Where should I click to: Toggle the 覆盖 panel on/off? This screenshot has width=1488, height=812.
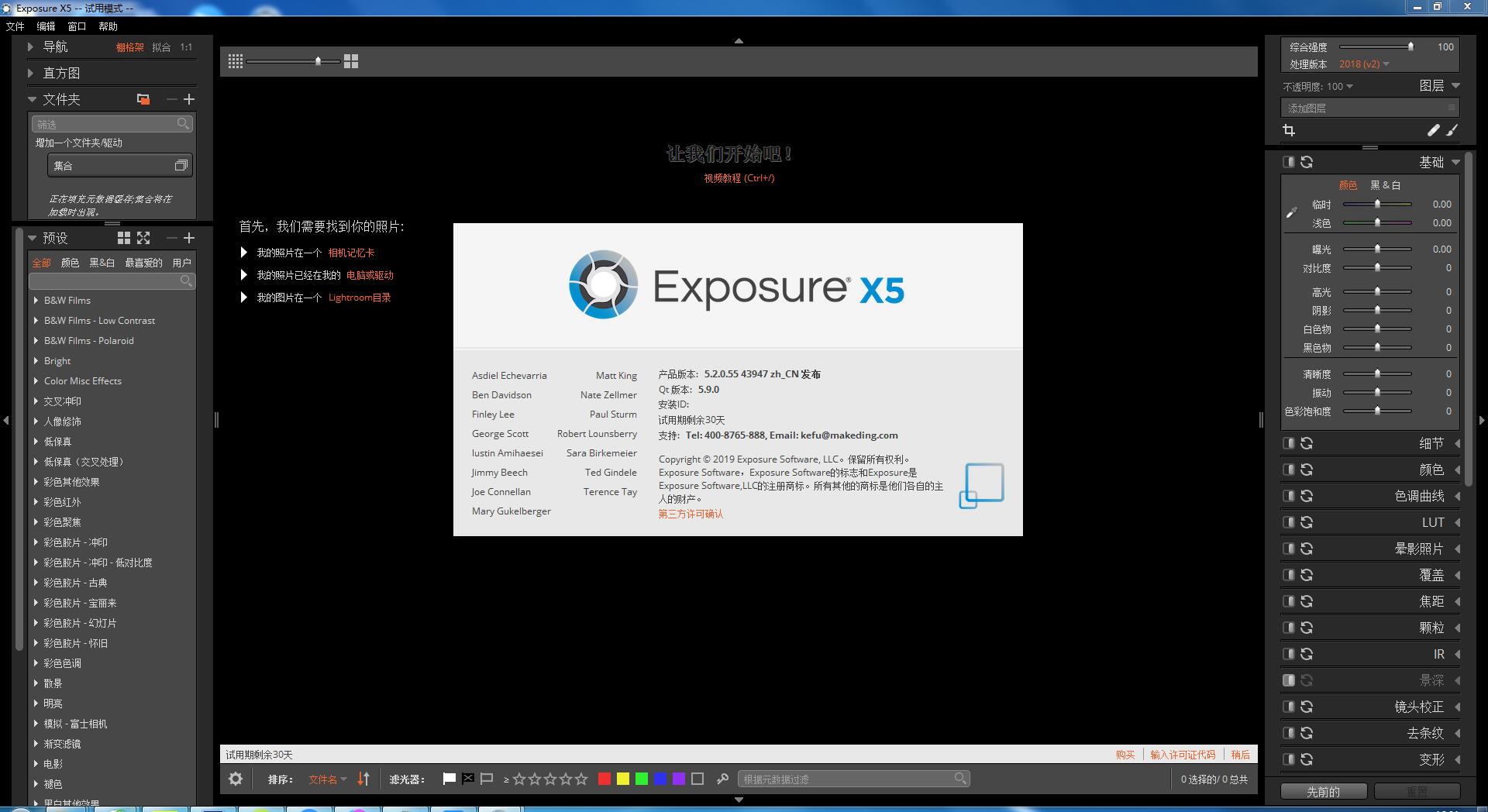coord(1288,575)
